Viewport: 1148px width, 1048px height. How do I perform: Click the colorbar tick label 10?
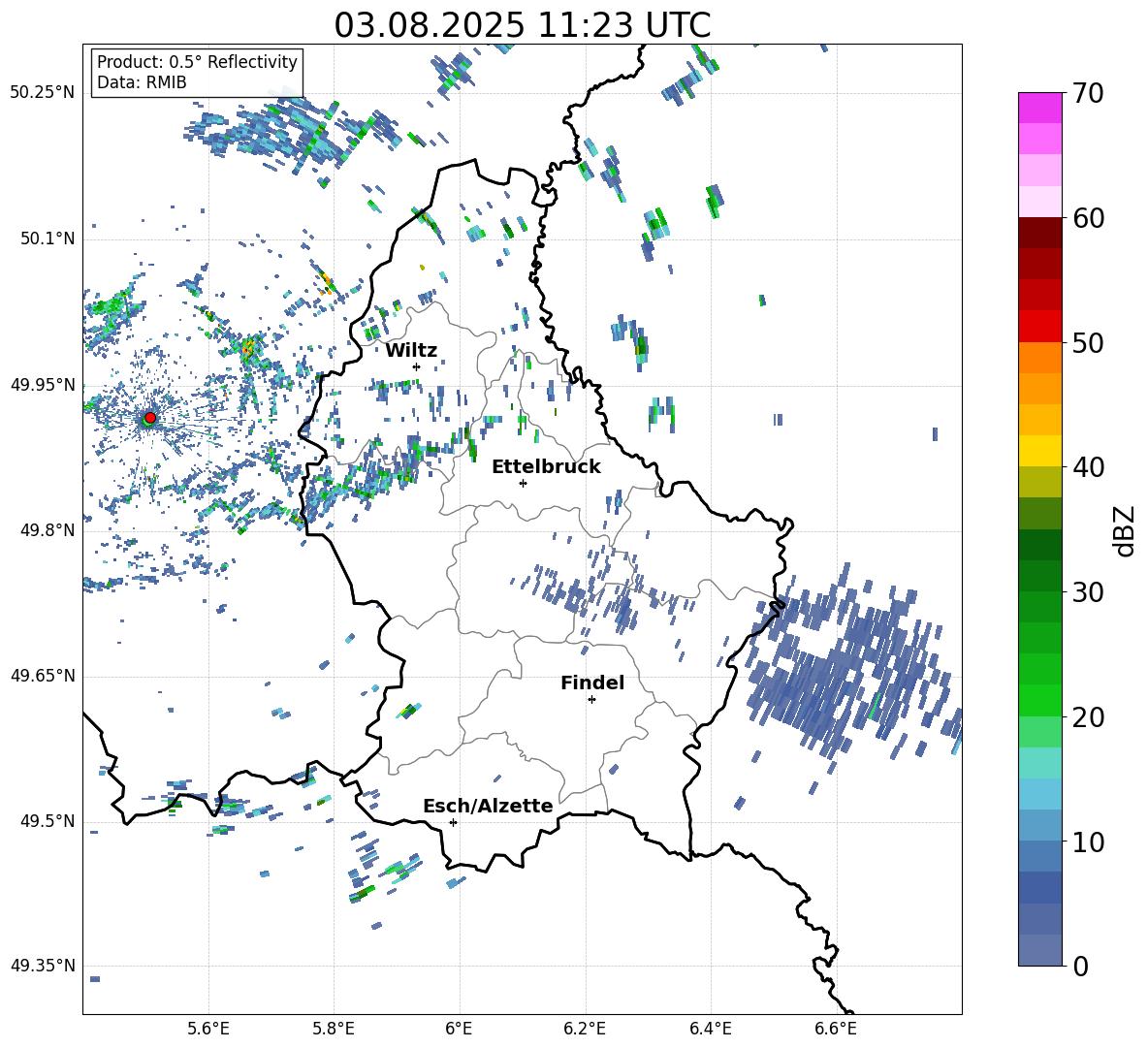coord(1088,842)
